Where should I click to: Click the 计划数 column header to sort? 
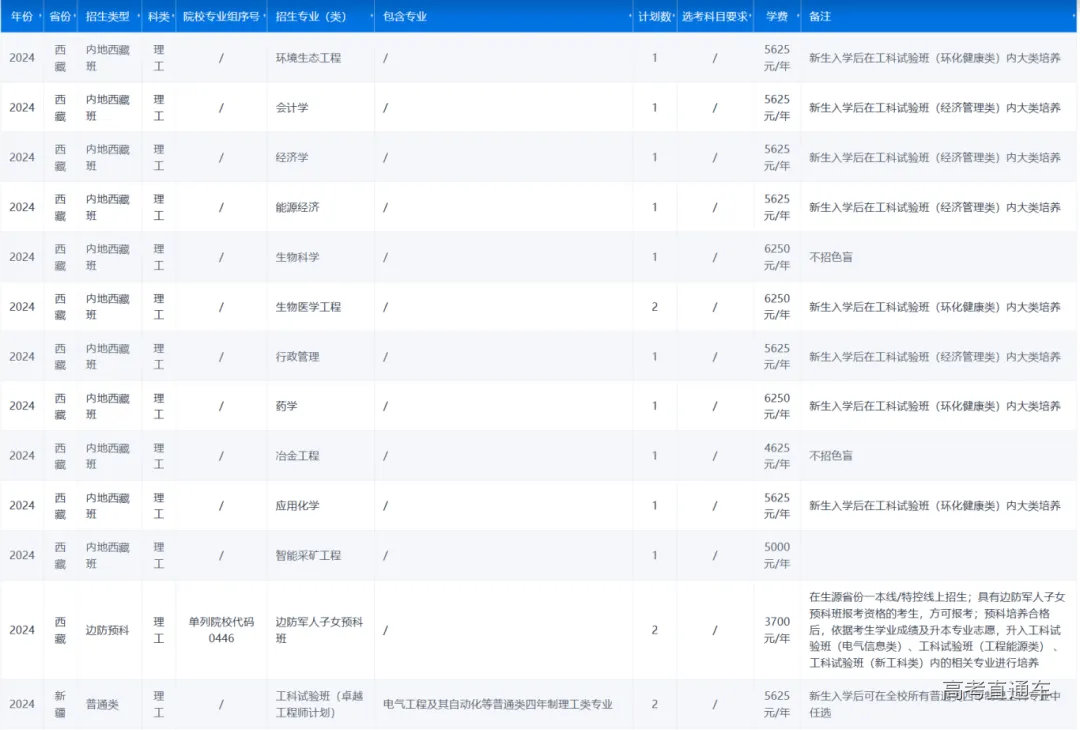tap(653, 17)
